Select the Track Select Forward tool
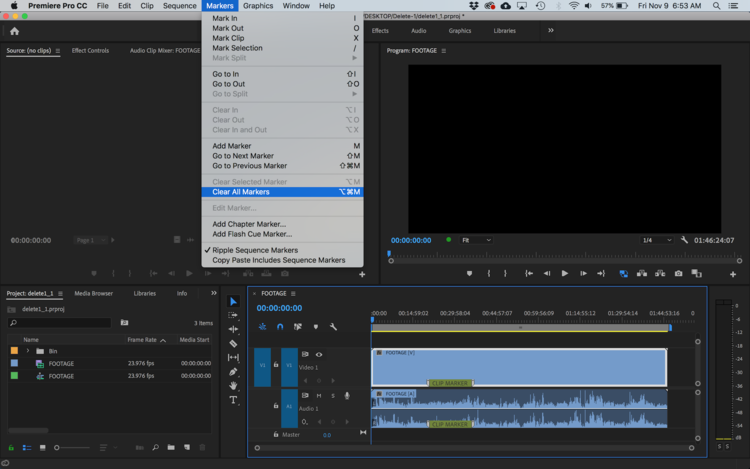 pyautogui.click(x=233, y=315)
